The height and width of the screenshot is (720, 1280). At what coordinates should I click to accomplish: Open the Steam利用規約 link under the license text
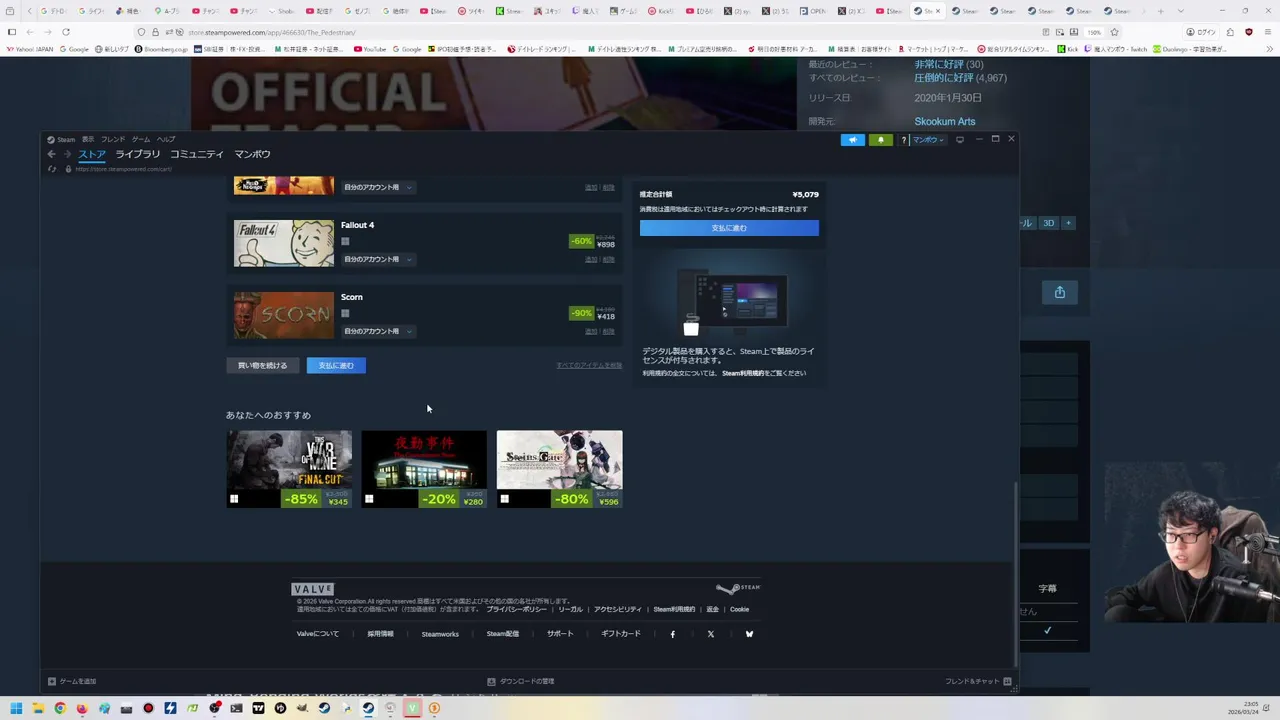[742, 374]
